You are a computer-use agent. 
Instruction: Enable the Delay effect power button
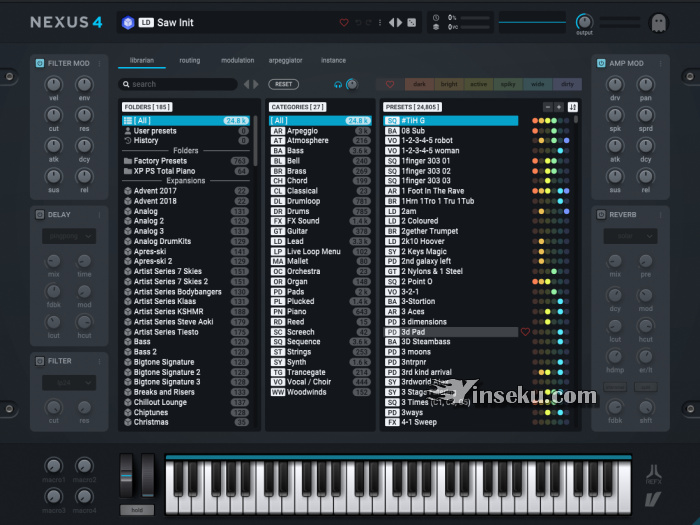tap(40, 214)
